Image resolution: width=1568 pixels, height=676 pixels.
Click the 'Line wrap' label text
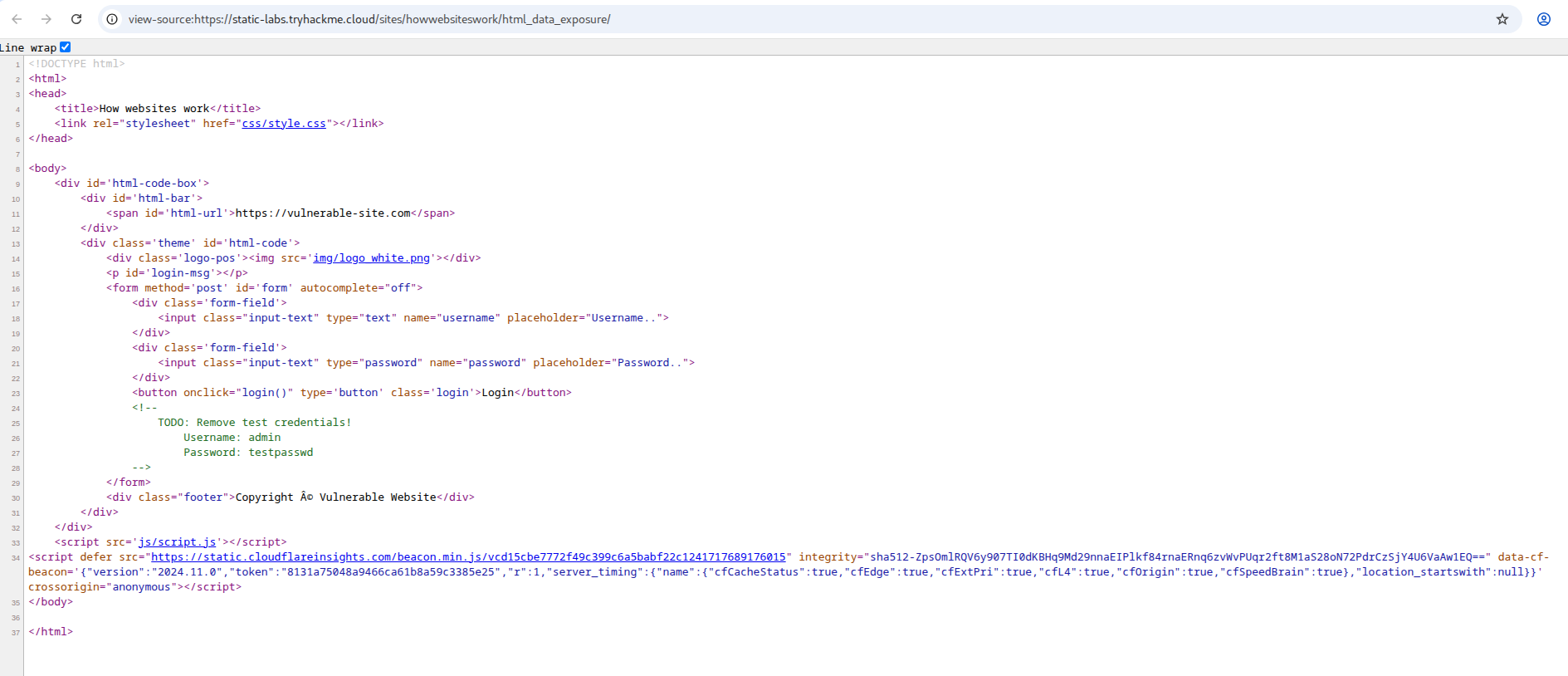[28, 48]
